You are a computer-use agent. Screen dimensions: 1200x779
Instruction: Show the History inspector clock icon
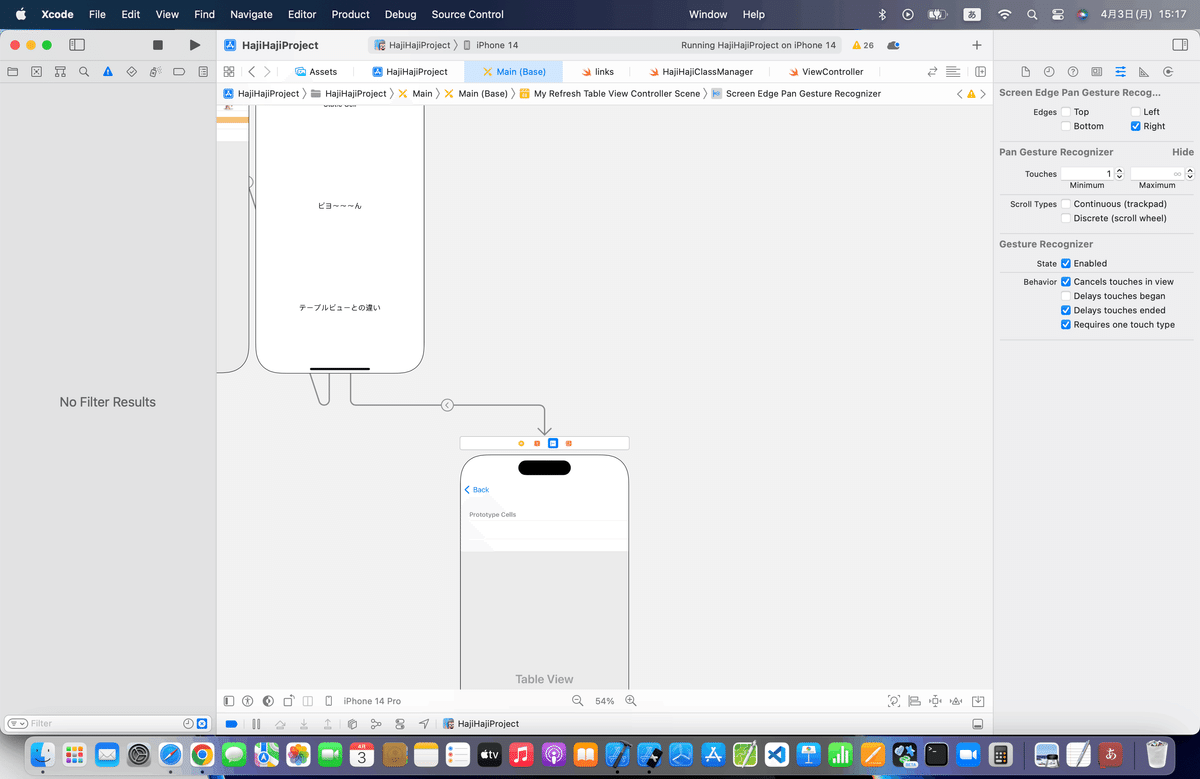pos(1049,72)
